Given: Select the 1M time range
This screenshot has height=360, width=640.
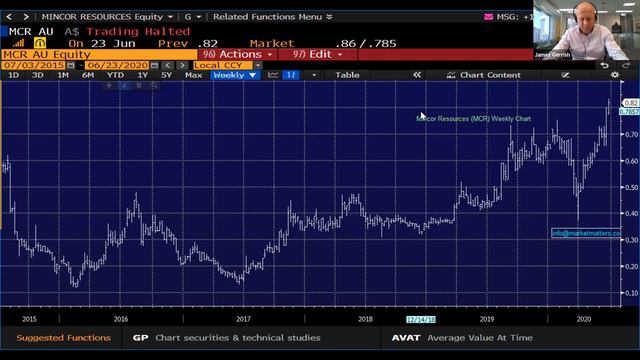Looking at the screenshot, I should 63,75.
